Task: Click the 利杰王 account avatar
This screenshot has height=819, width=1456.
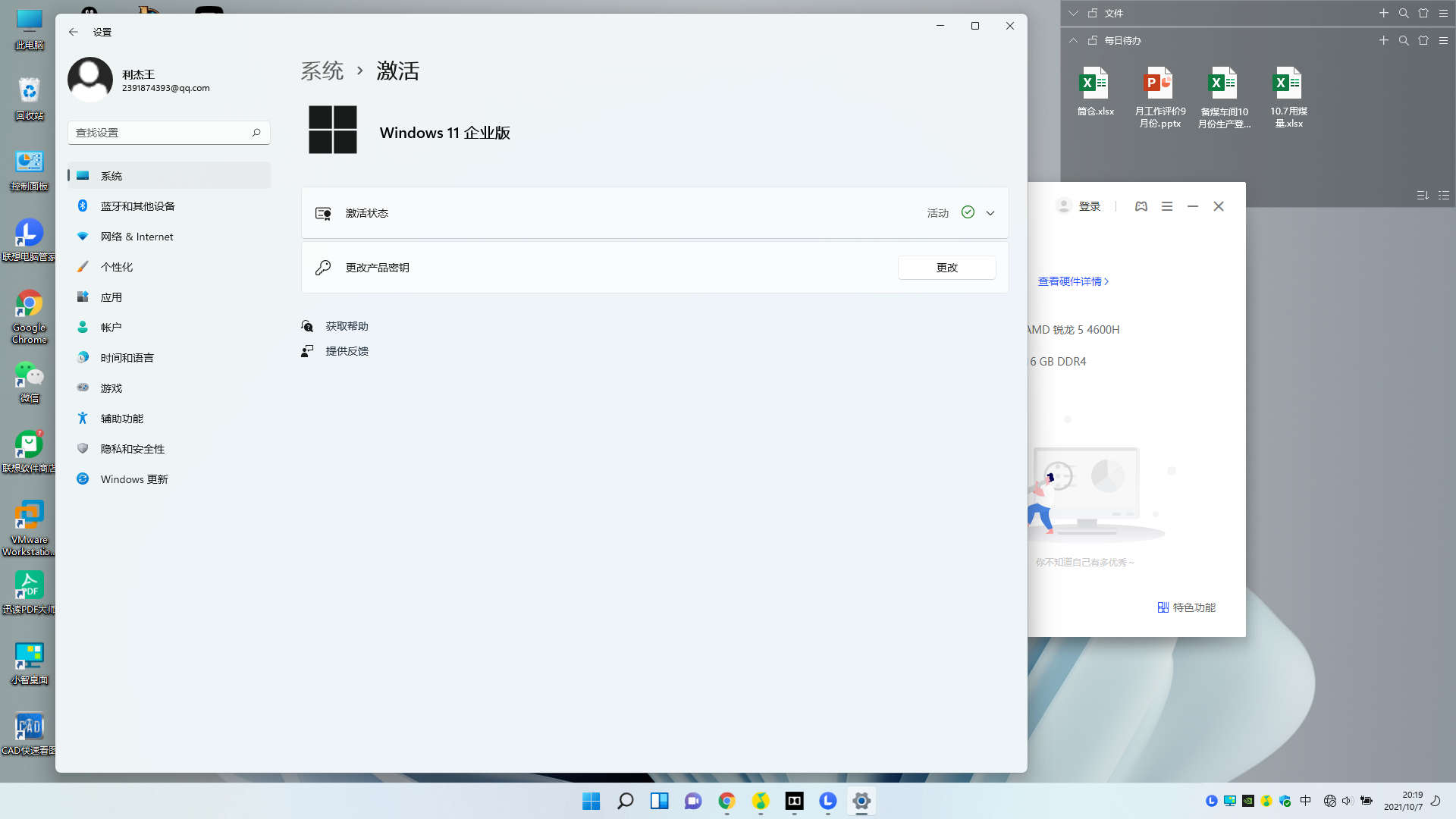Action: [90, 80]
